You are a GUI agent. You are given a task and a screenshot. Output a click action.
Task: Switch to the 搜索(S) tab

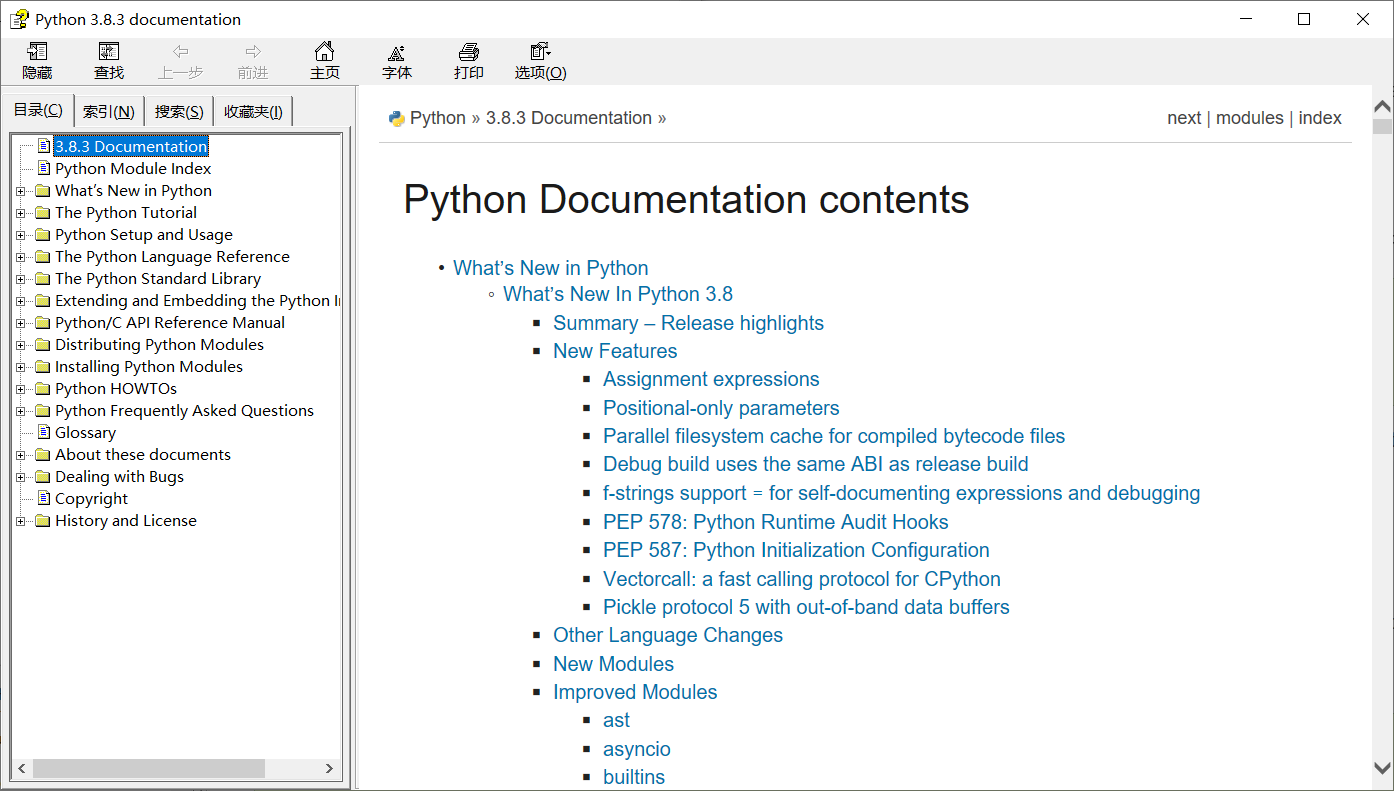(x=178, y=111)
